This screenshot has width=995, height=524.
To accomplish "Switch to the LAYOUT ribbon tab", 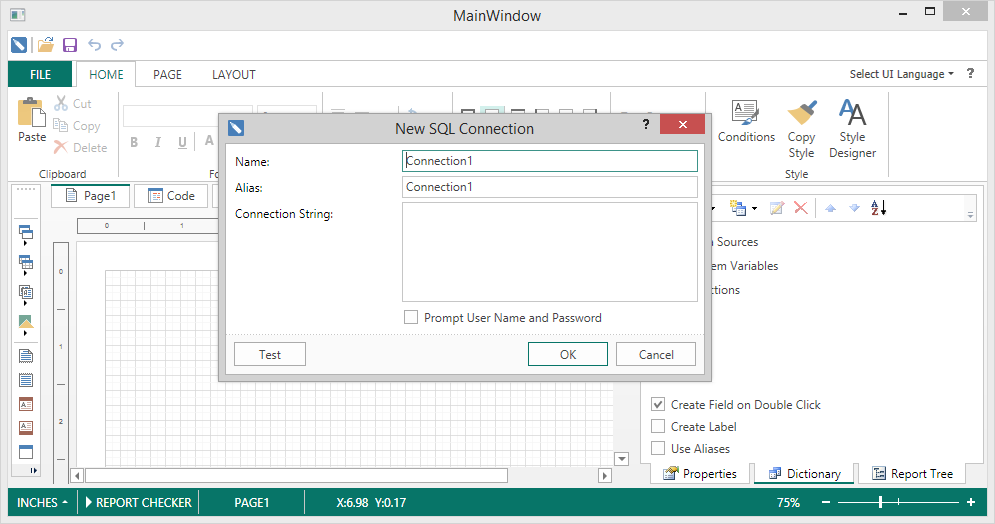I will (x=234, y=74).
